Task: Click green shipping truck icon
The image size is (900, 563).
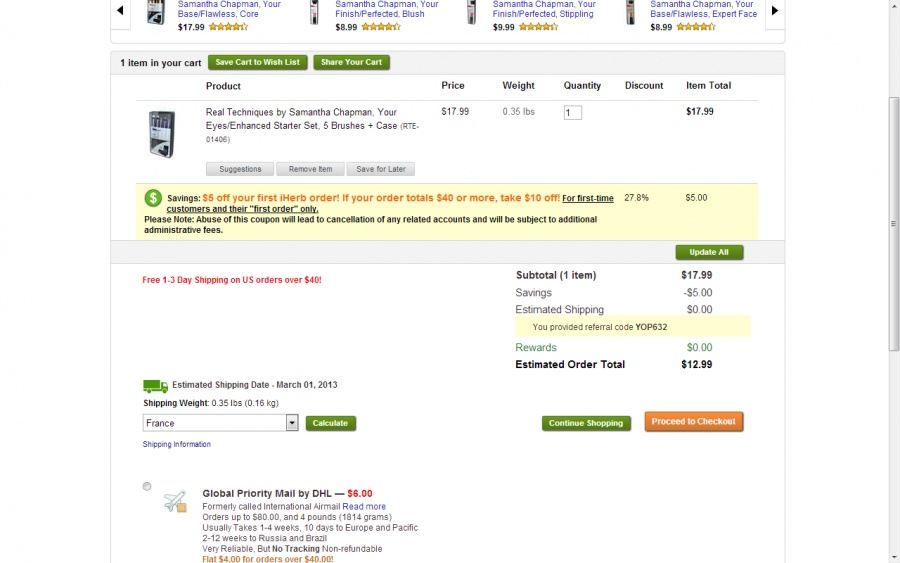Action: pos(155,385)
